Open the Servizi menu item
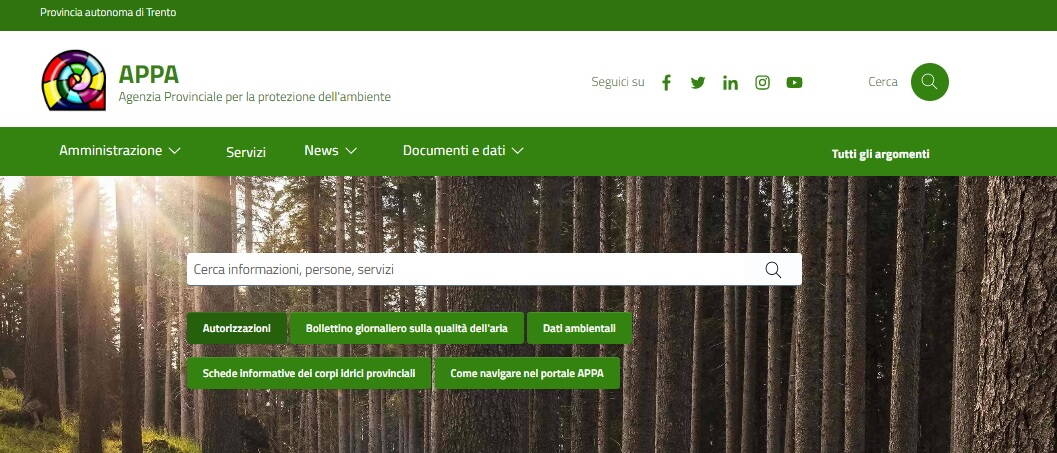The width and height of the screenshot is (1057, 453). [246, 152]
